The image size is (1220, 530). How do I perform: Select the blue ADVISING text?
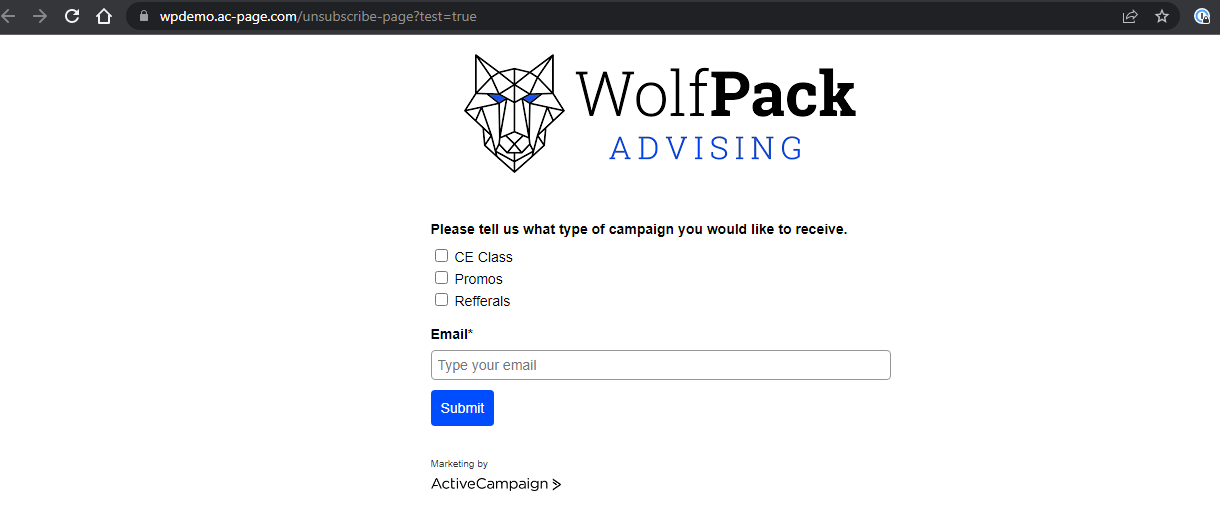click(x=706, y=148)
